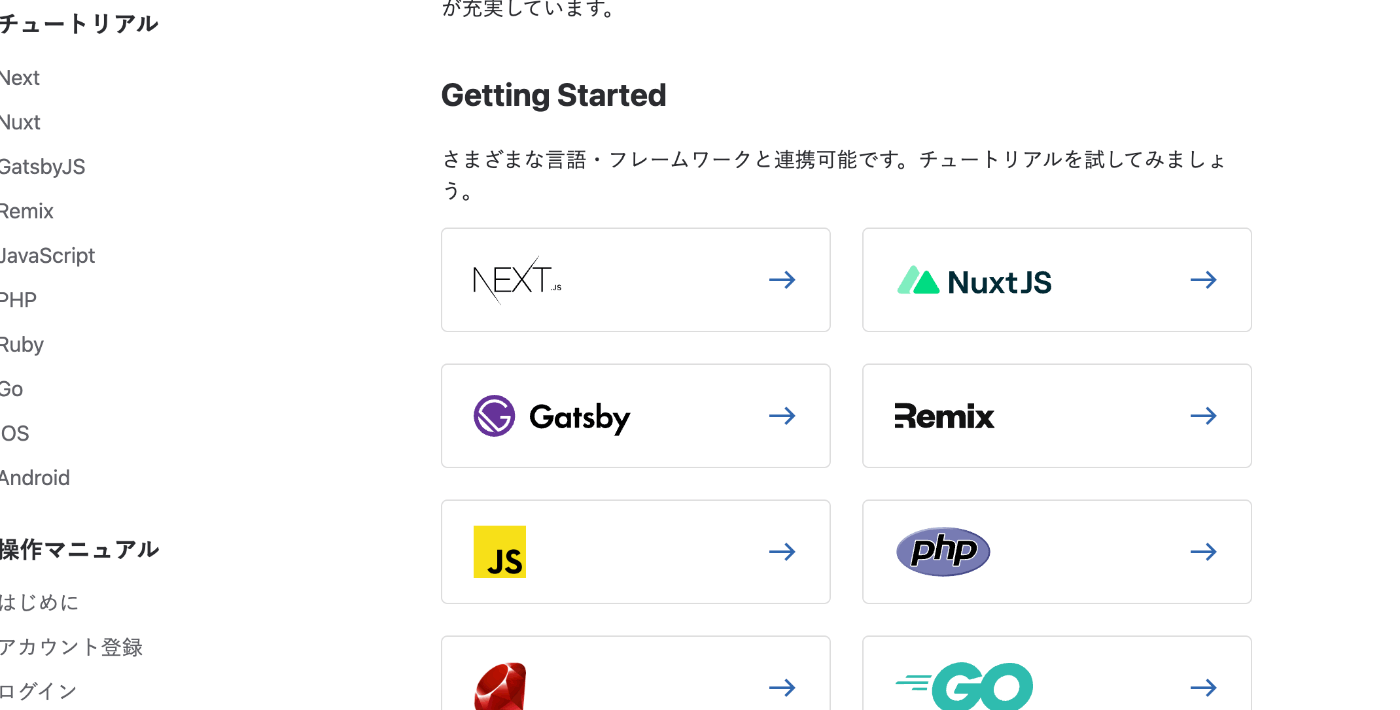This screenshot has height=710, width=1400.
Task: Select Ruby in the sidebar tutorials
Action: (x=22, y=345)
